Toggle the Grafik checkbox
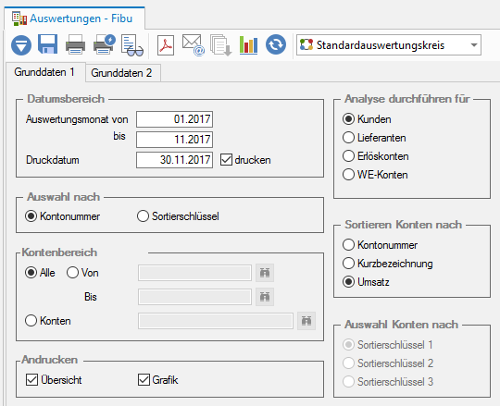This screenshot has height=406, width=500. pyautogui.click(x=144, y=380)
